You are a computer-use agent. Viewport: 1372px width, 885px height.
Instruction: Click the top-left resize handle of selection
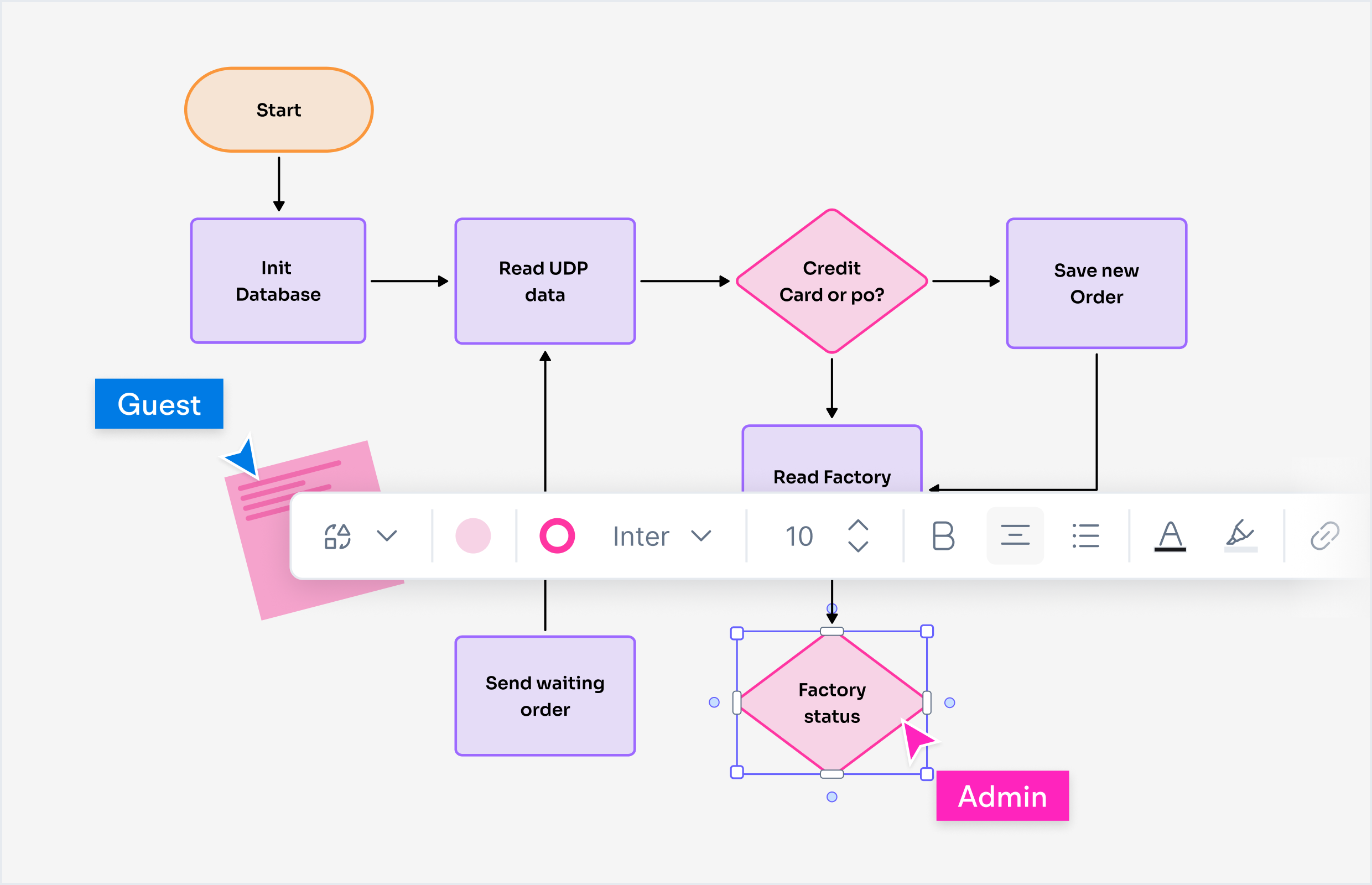[737, 633]
